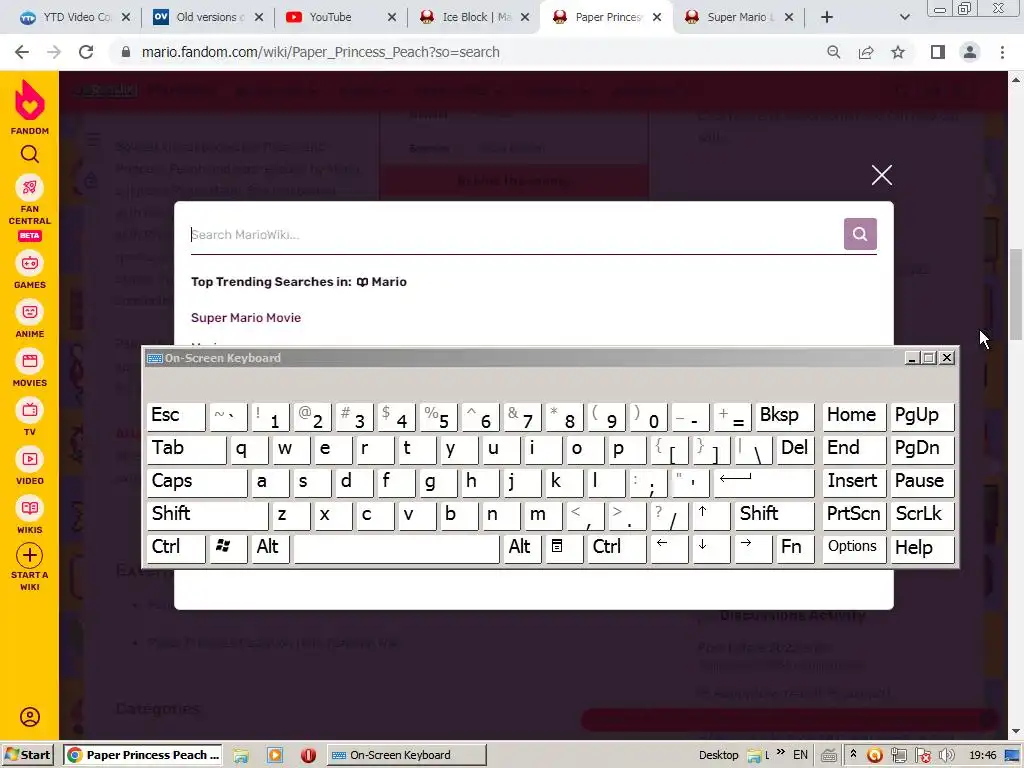Image resolution: width=1024 pixels, height=768 pixels.
Task: Bookmark this page with the star
Action: point(898,52)
